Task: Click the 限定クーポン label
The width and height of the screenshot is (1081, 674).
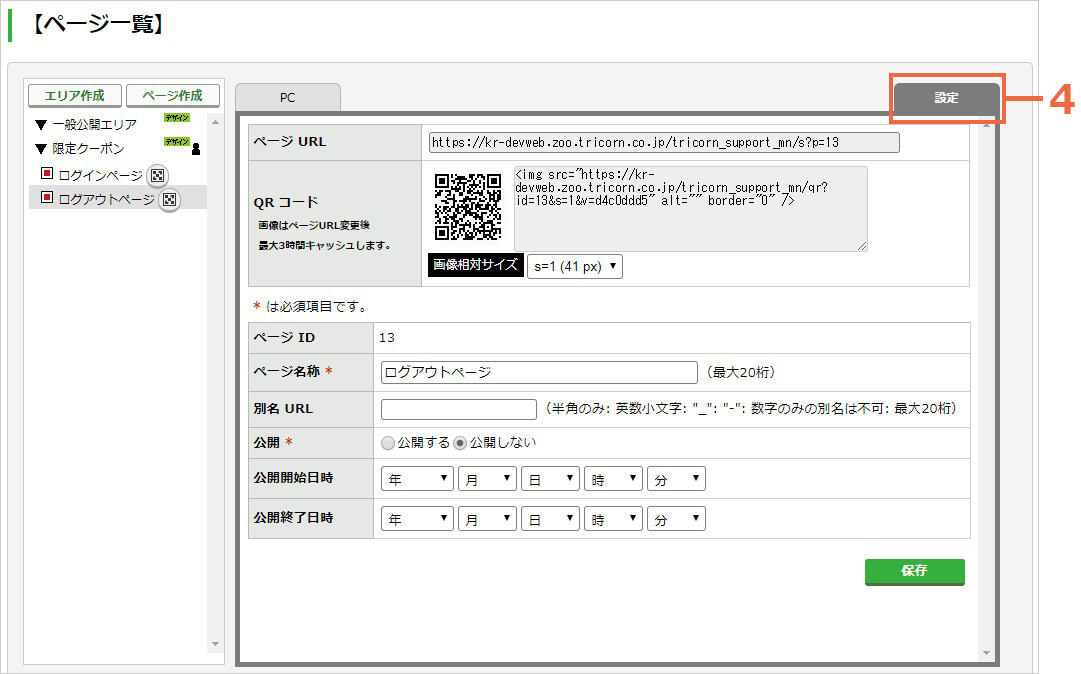Action: (x=88, y=149)
